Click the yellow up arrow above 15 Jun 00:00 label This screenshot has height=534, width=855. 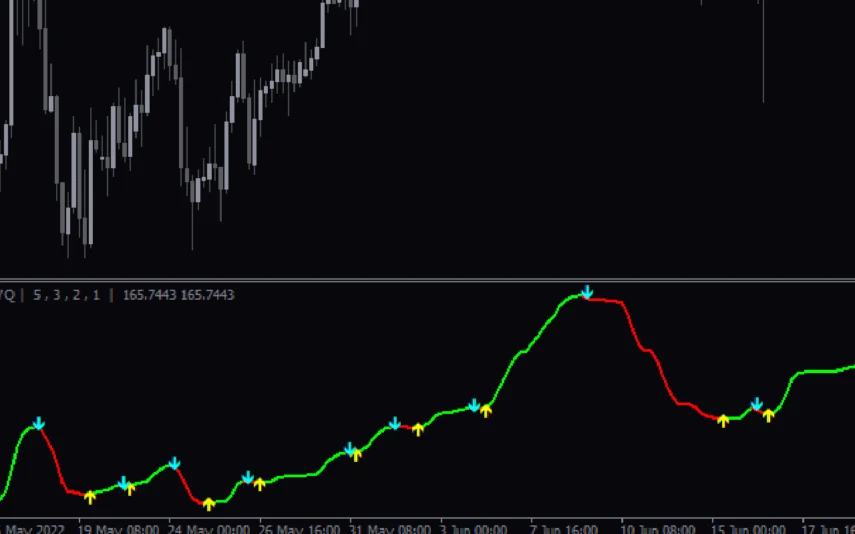(723, 420)
